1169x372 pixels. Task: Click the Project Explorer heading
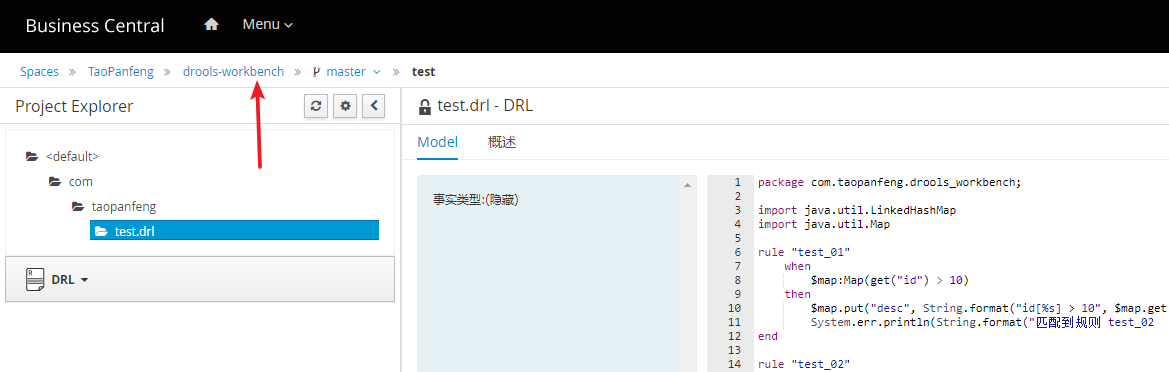click(x=75, y=107)
